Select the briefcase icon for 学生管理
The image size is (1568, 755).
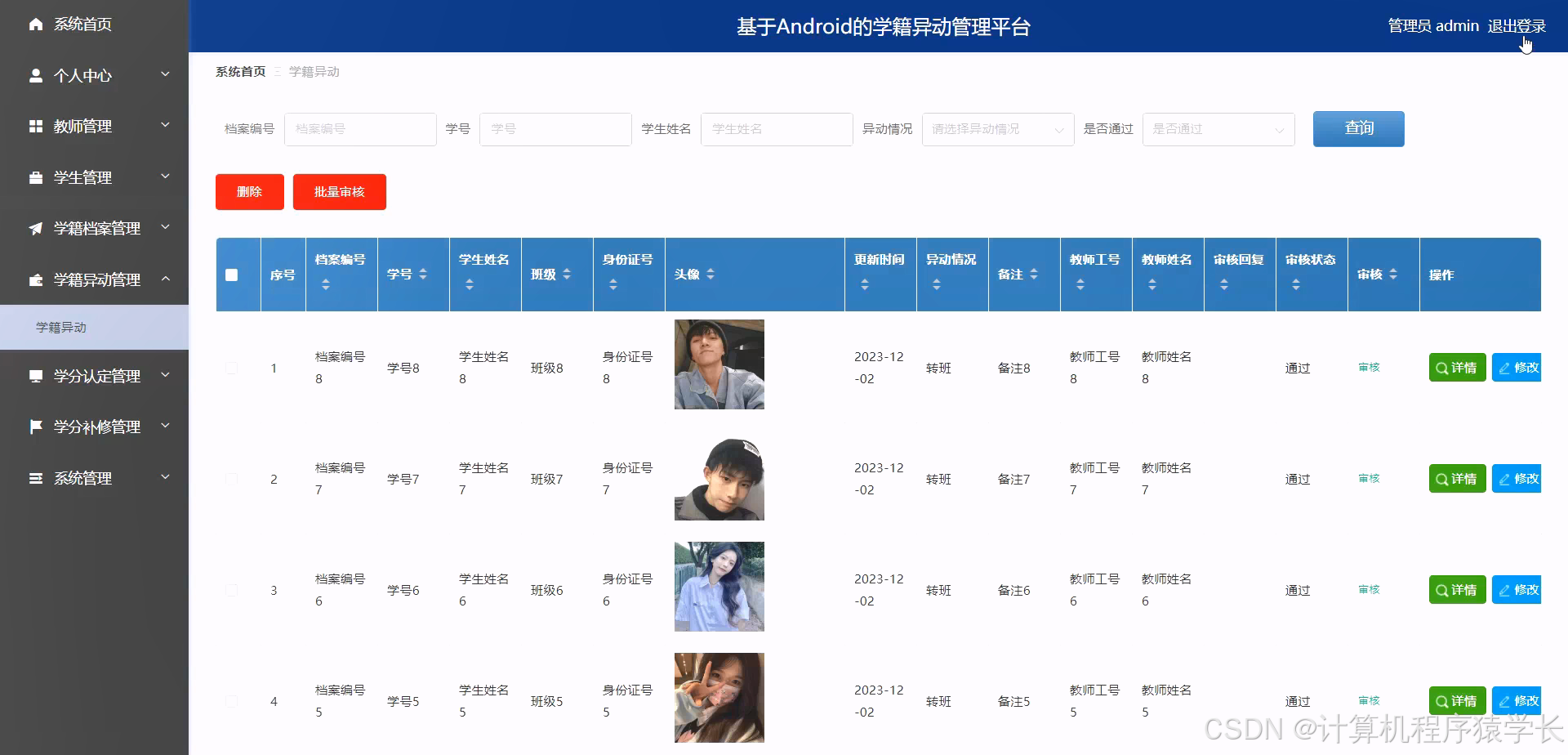point(35,176)
